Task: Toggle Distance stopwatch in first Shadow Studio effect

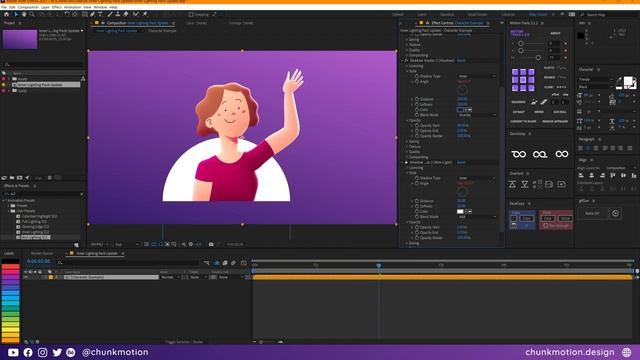Action: coord(417,99)
